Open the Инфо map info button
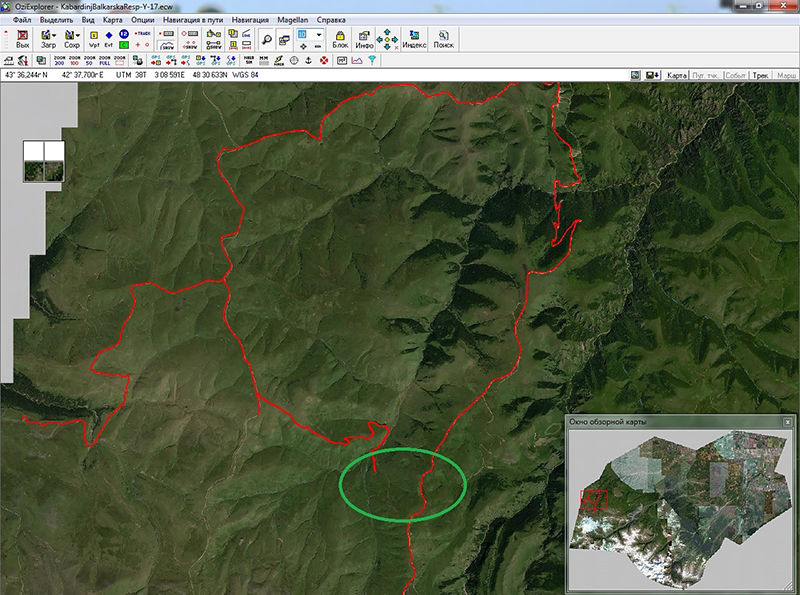 point(364,39)
